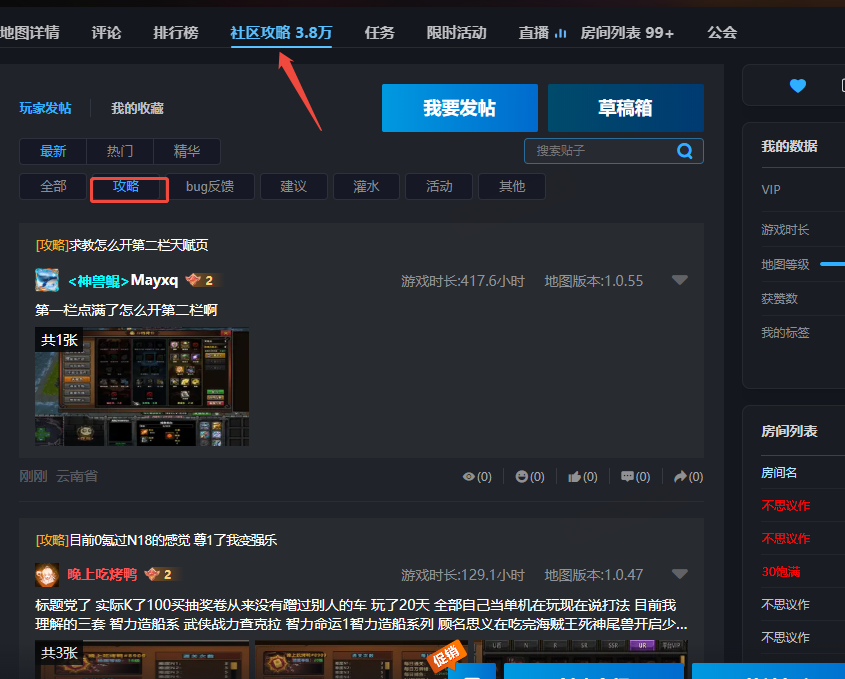Open the 草稿箱 drafts
The width and height of the screenshot is (845, 679).
pyautogui.click(x=625, y=107)
